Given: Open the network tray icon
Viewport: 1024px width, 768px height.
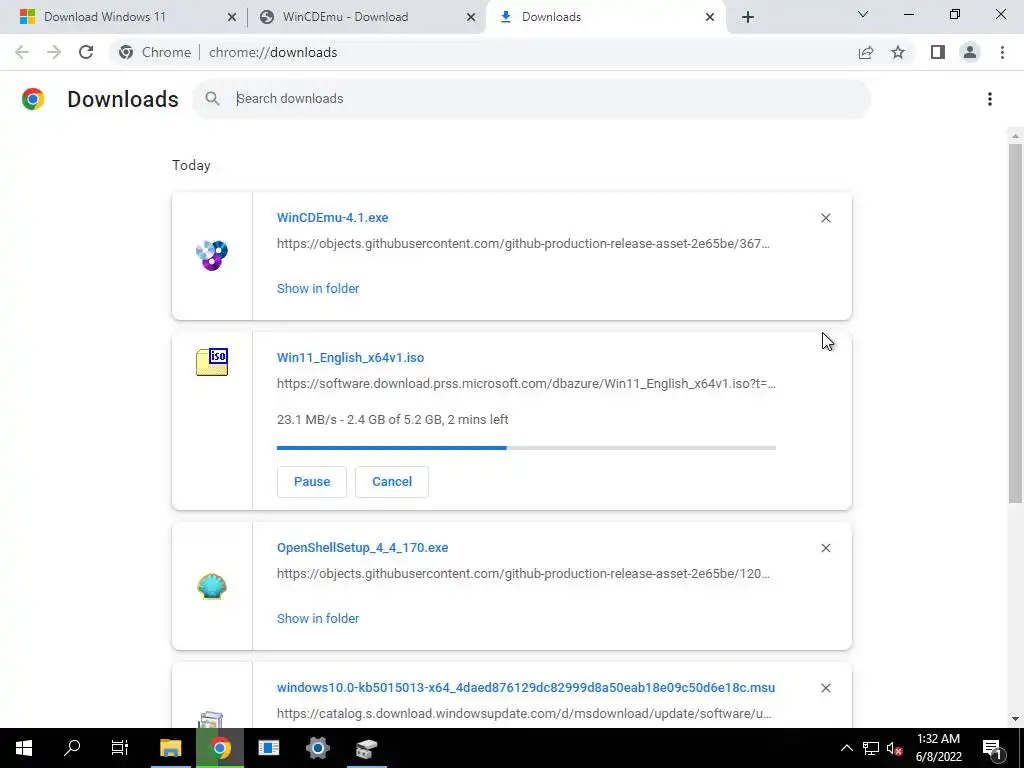Looking at the screenshot, I should pos(871,748).
